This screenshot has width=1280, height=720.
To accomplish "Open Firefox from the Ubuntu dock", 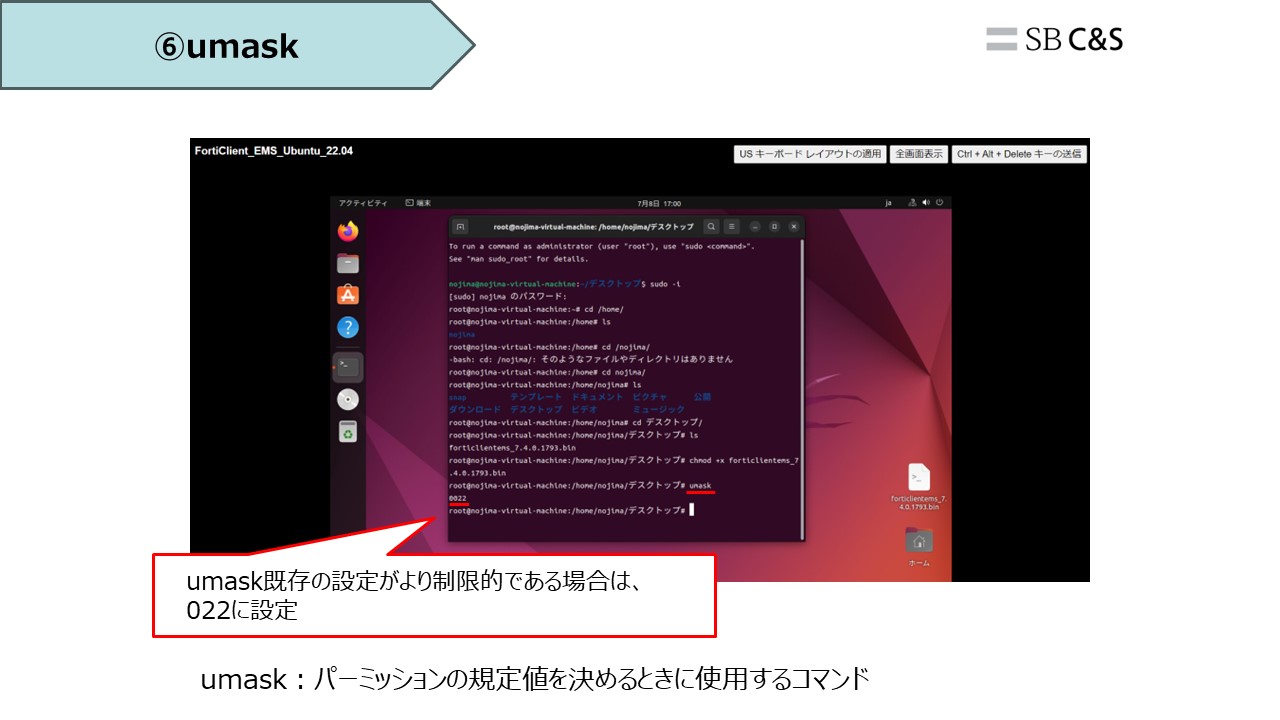I will point(347,232).
